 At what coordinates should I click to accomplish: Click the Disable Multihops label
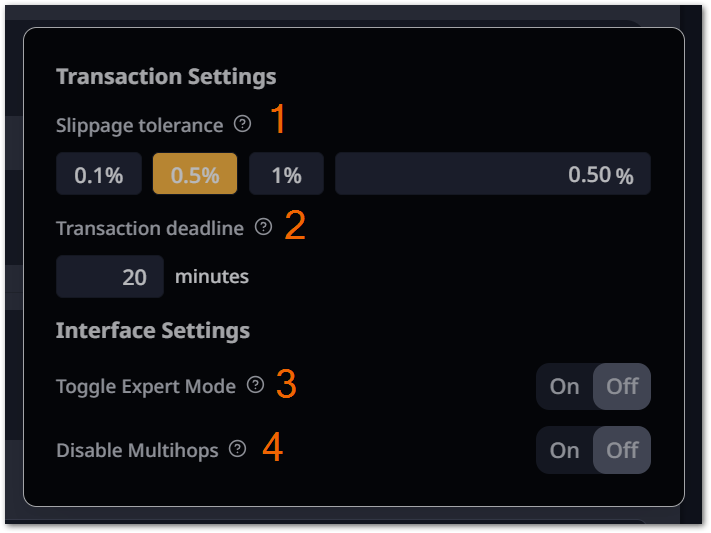coord(137,450)
